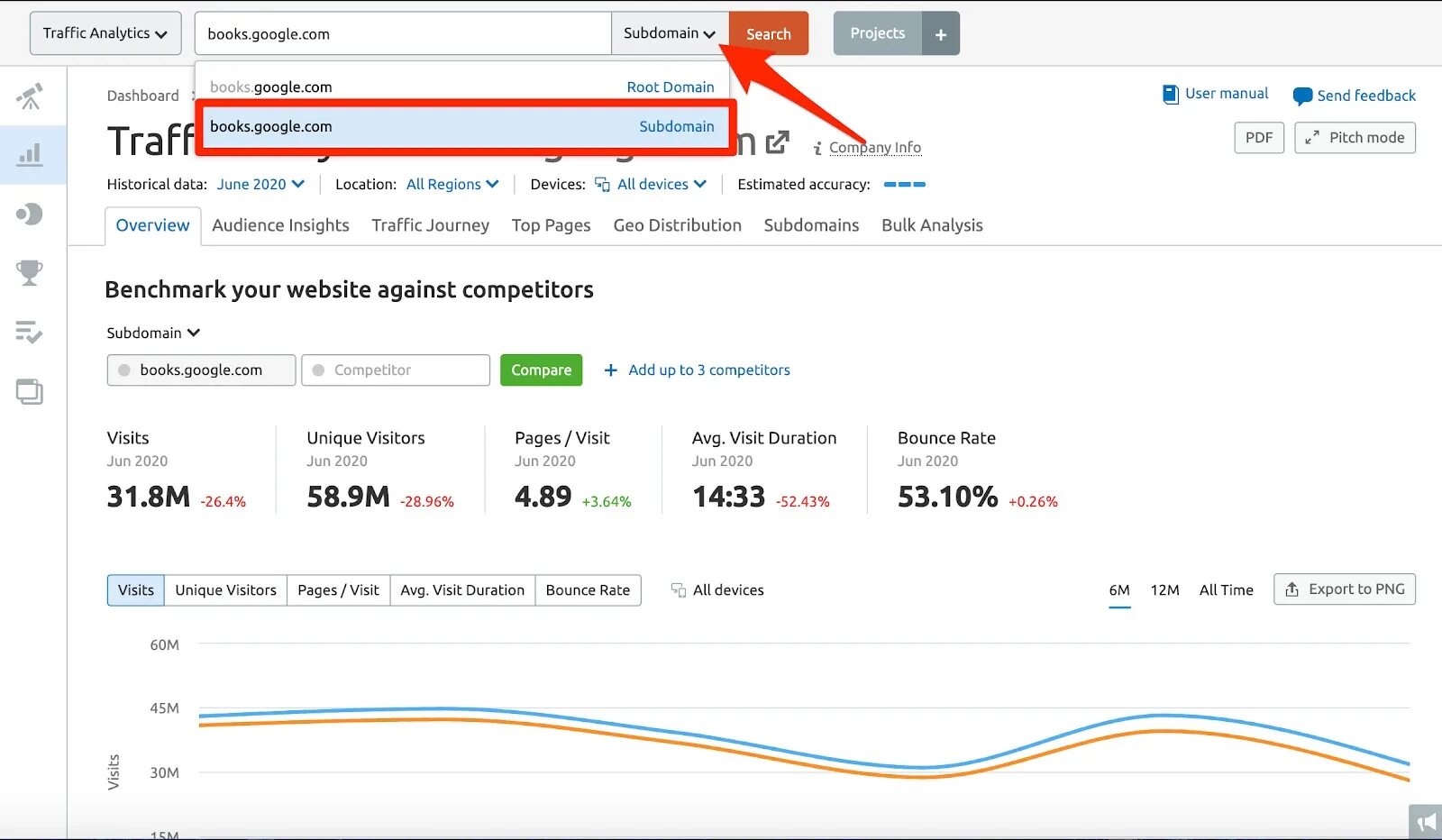Open the telescope icon in left sidebar
The width and height of the screenshot is (1442, 840).
(x=30, y=96)
